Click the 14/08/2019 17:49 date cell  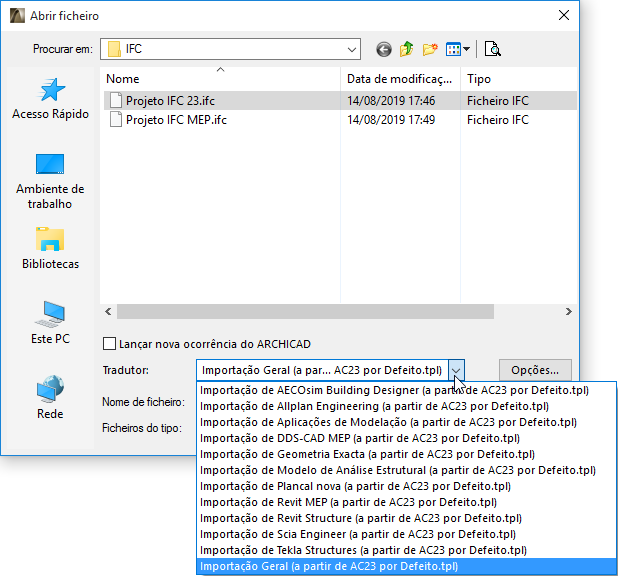coord(391,120)
